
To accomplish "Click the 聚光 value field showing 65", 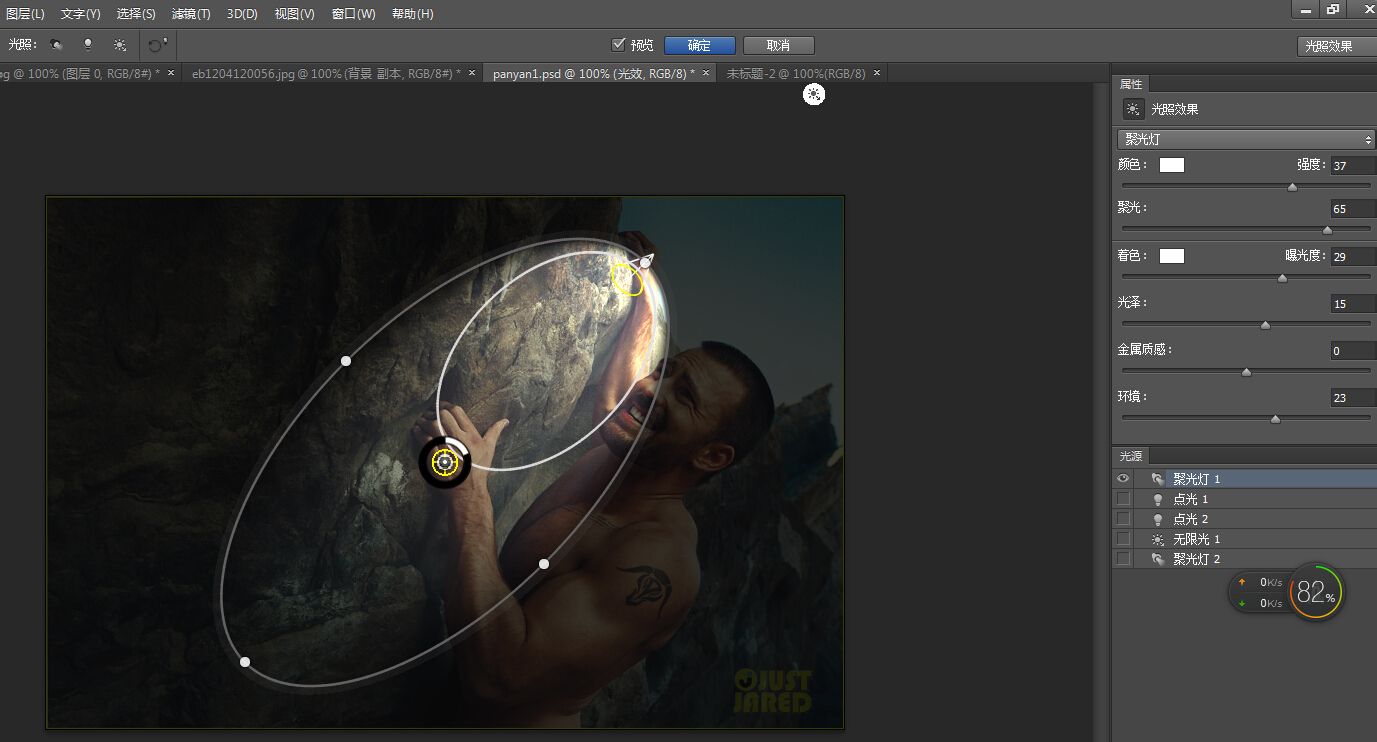I will [1353, 209].
